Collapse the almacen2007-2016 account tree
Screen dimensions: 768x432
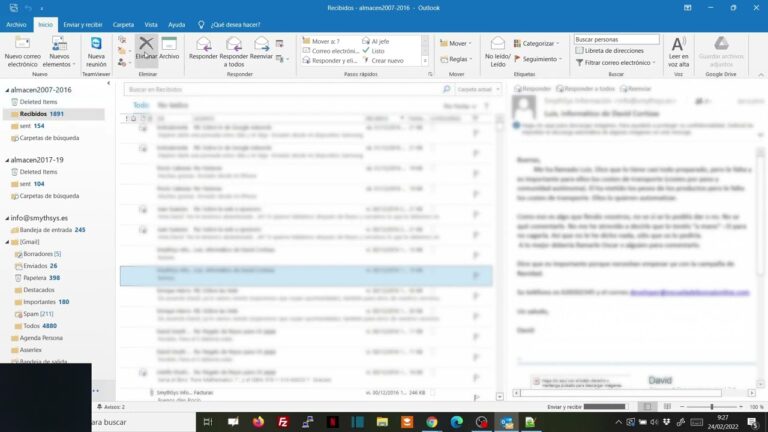pos(7,90)
